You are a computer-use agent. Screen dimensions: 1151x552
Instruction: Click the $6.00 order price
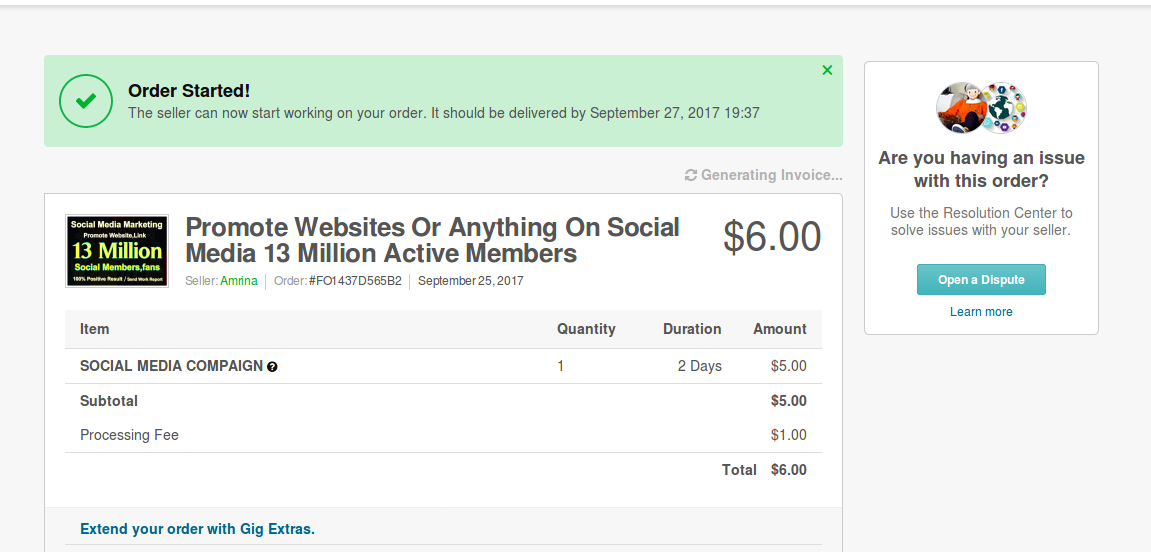click(x=771, y=237)
